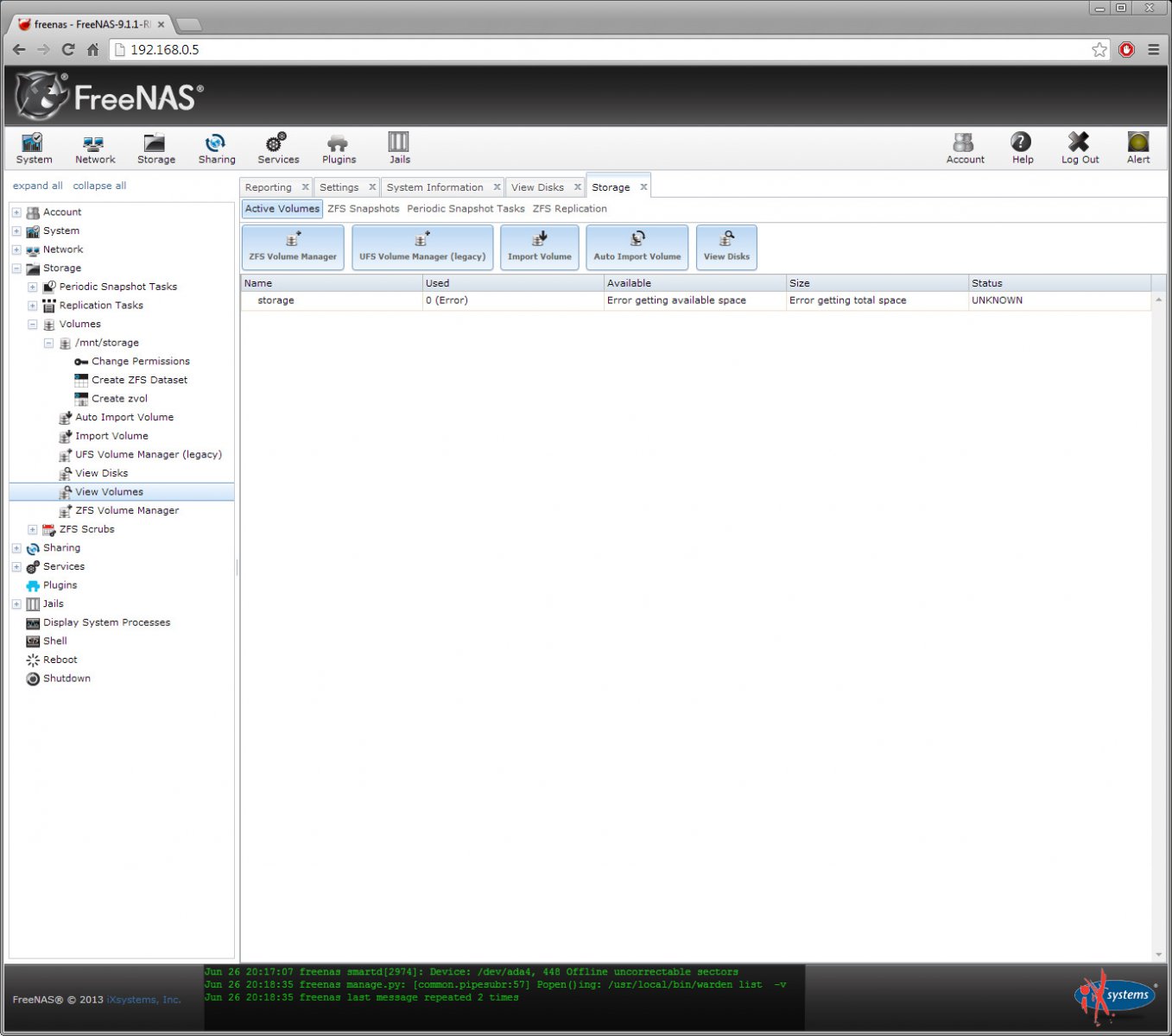Click the expand all link

[37, 186]
